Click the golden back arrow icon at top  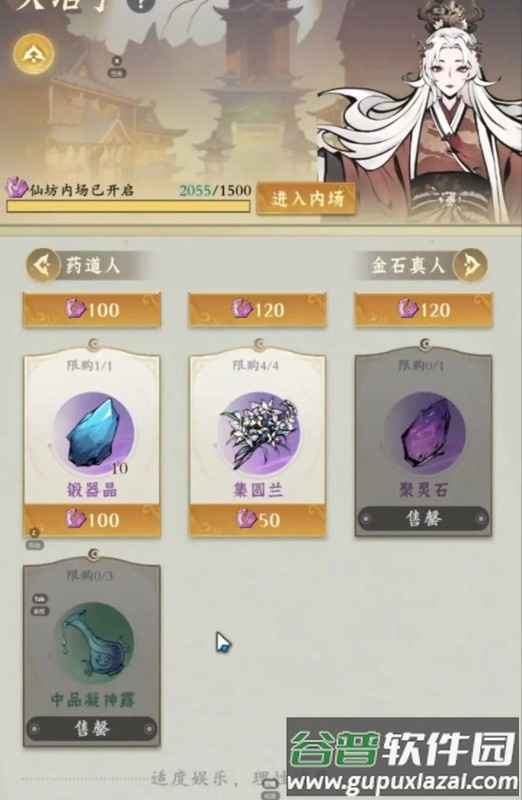34,54
